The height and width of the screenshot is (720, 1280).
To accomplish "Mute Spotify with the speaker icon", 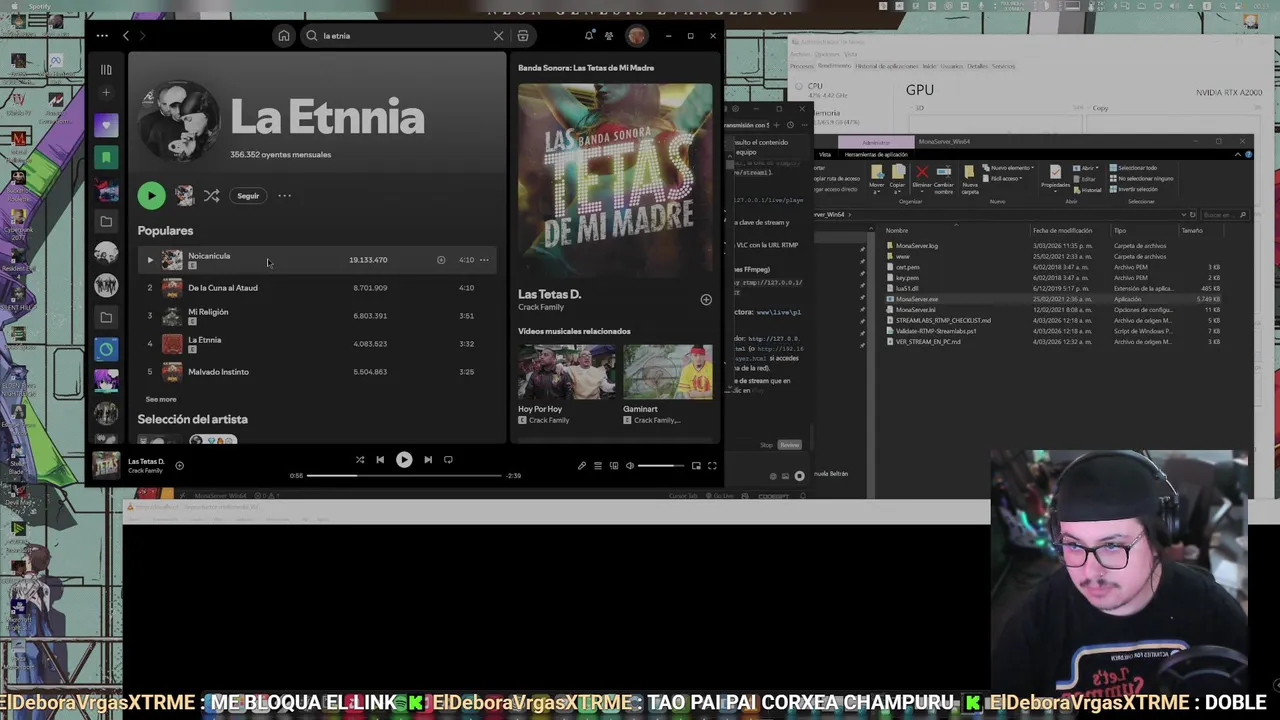I will coord(630,466).
